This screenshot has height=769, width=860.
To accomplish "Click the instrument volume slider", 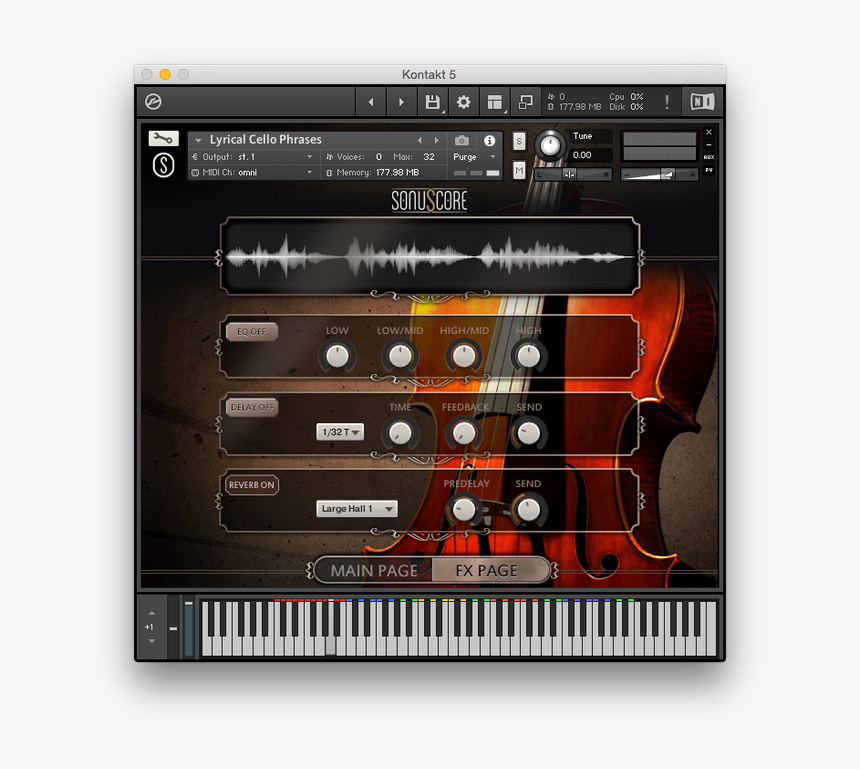I will [x=659, y=174].
